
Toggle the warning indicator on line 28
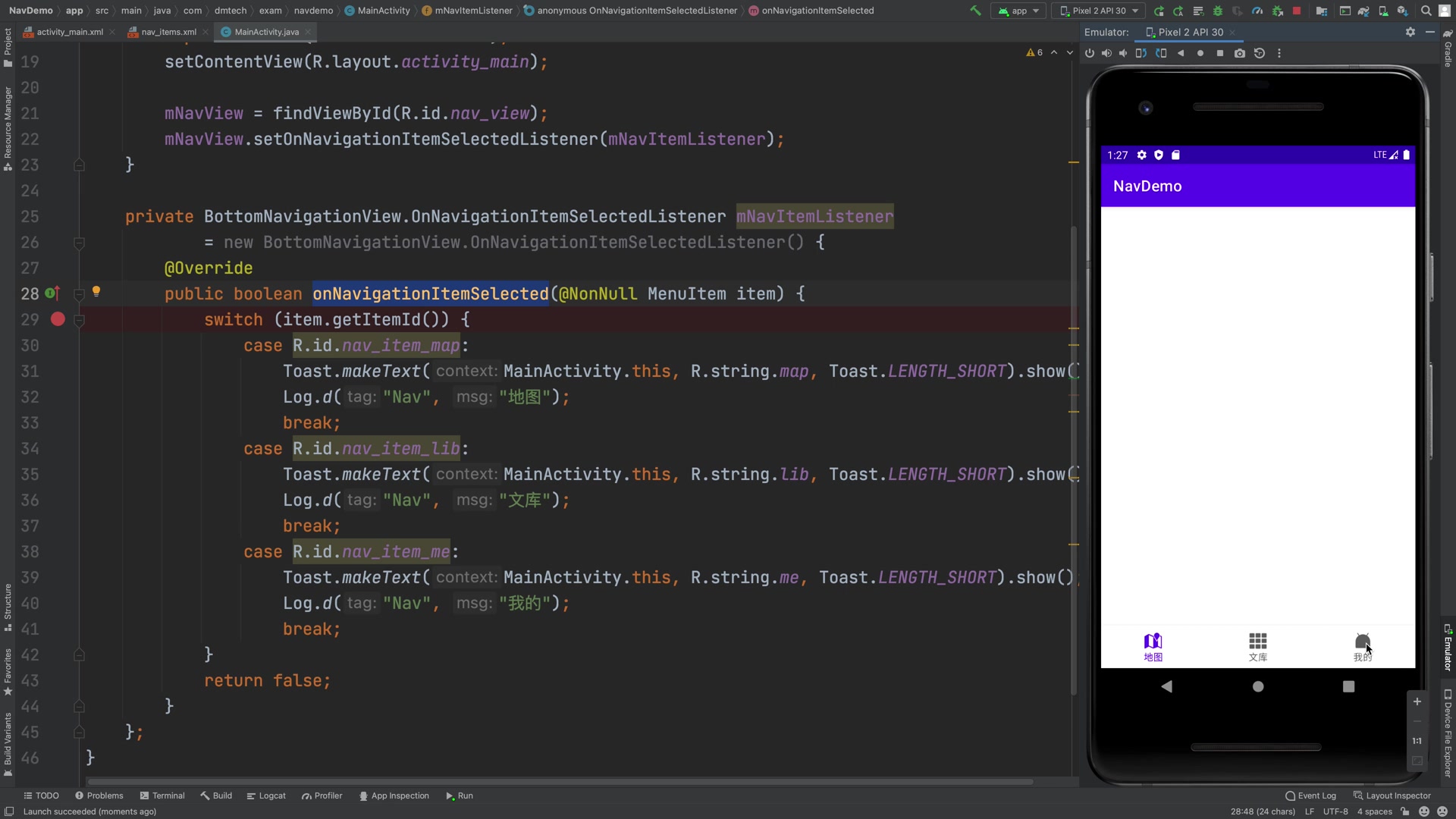(x=96, y=292)
